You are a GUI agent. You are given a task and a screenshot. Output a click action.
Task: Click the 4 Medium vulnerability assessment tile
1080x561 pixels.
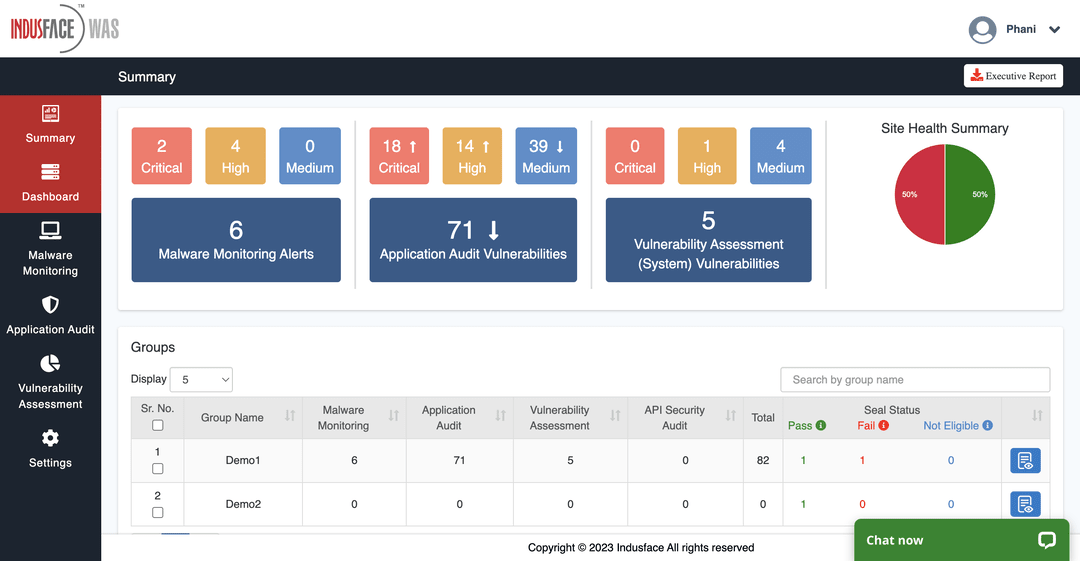tap(780, 156)
